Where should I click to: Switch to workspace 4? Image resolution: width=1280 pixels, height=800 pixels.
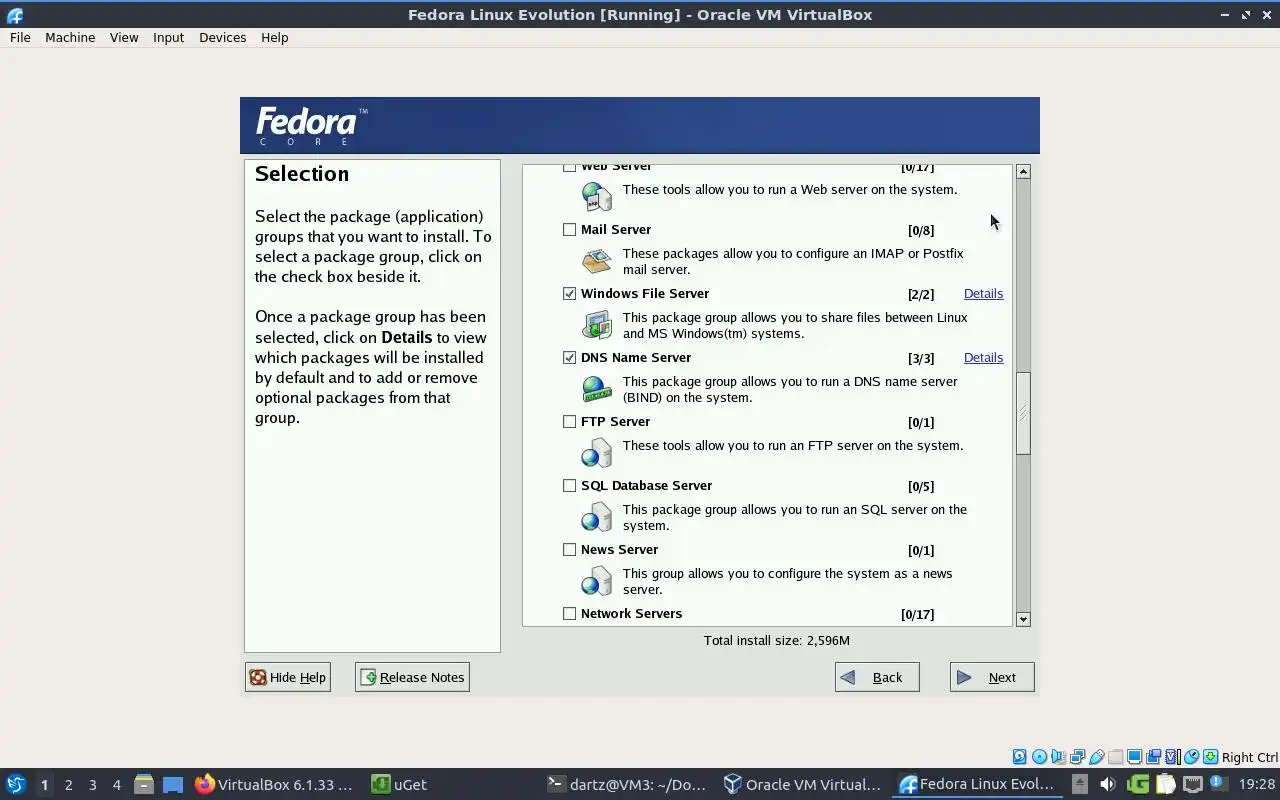(x=116, y=784)
